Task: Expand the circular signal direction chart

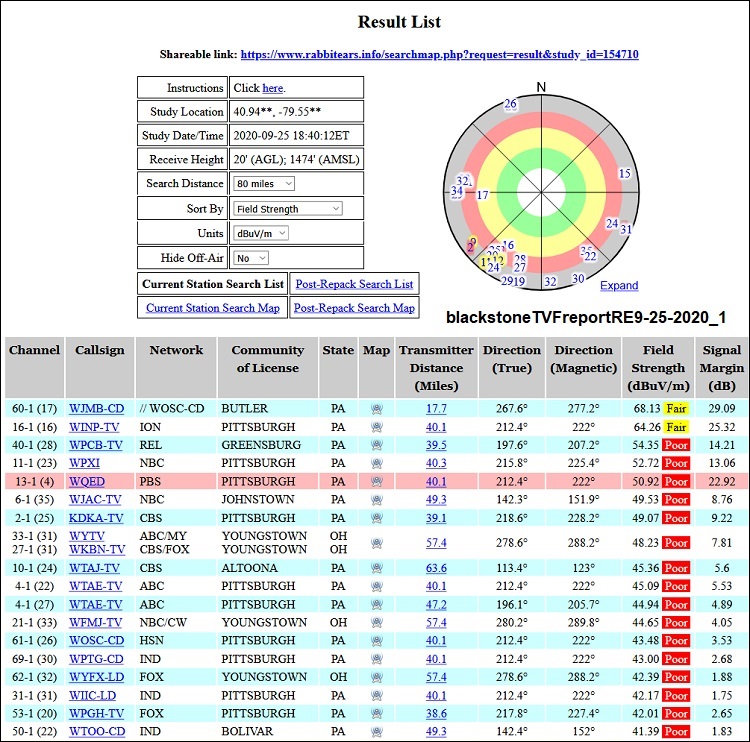Action: [x=618, y=285]
